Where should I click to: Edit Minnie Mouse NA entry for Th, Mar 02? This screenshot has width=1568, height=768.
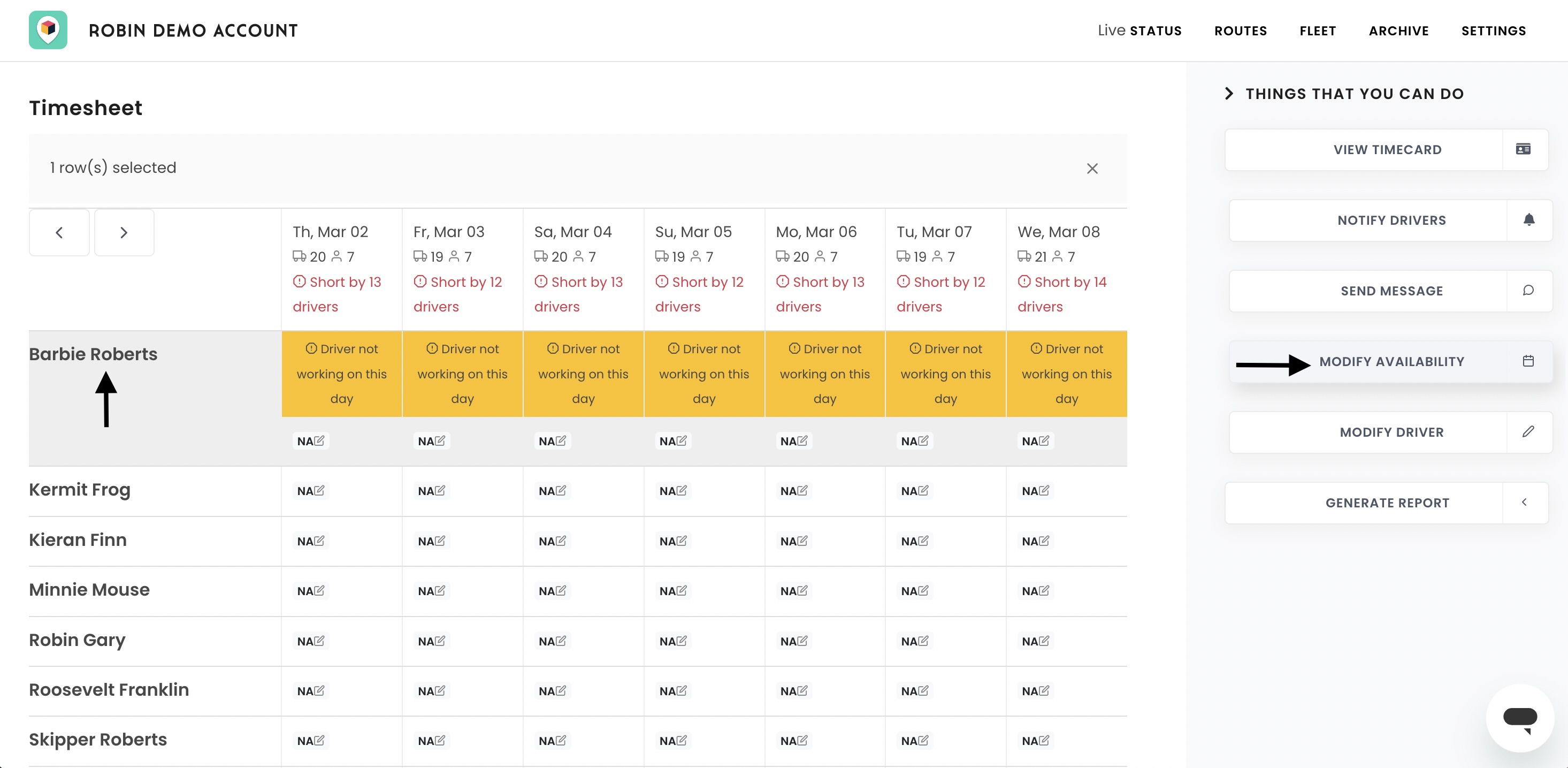311,591
